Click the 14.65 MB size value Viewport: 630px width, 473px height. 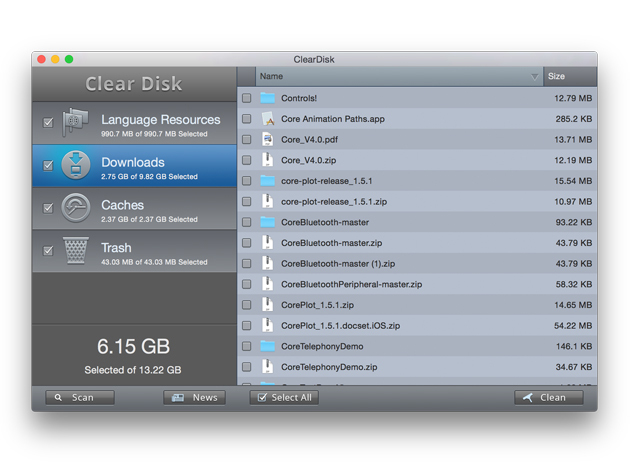click(573, 305)
